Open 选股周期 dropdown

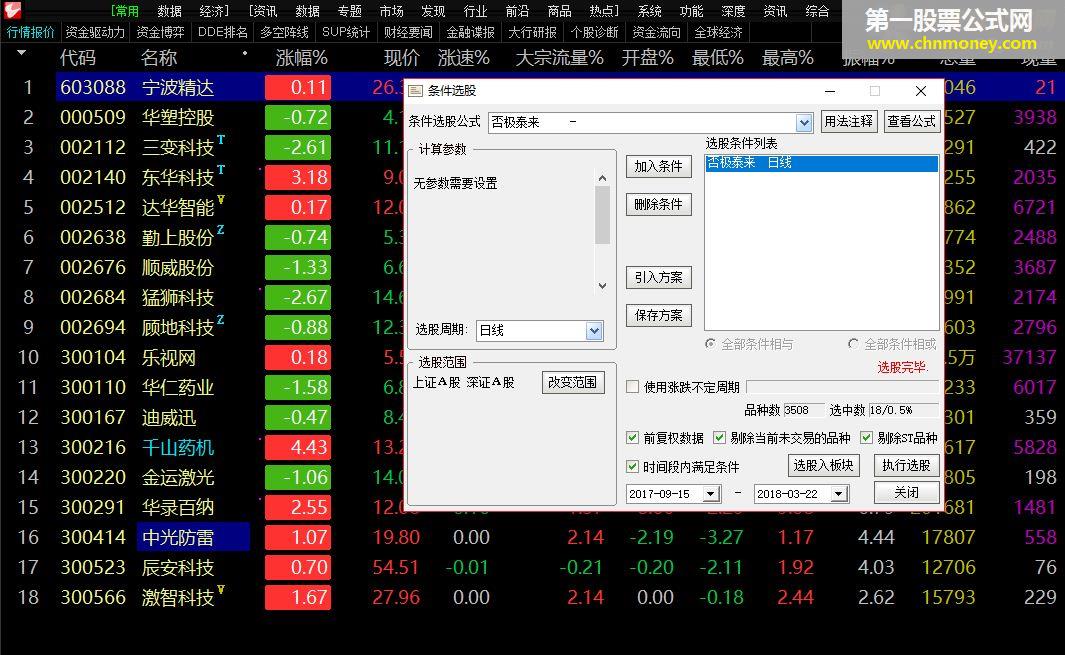[594, 330]
